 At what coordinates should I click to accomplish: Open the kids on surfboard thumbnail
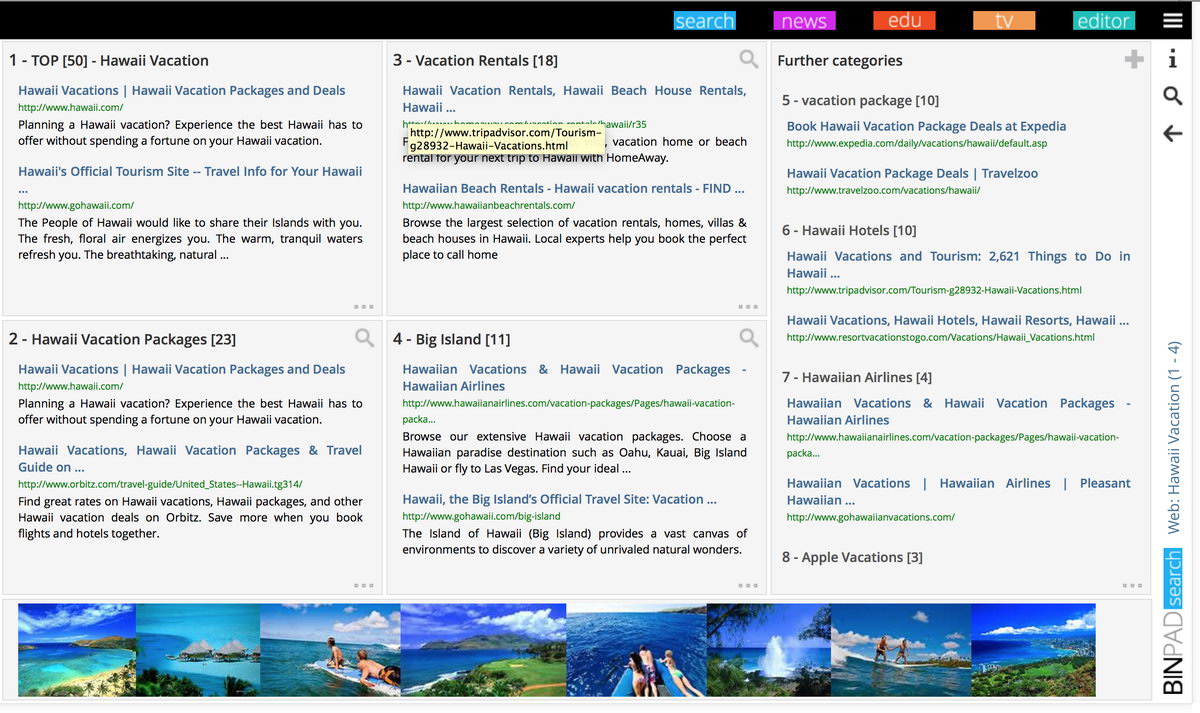tap(330, 650)
